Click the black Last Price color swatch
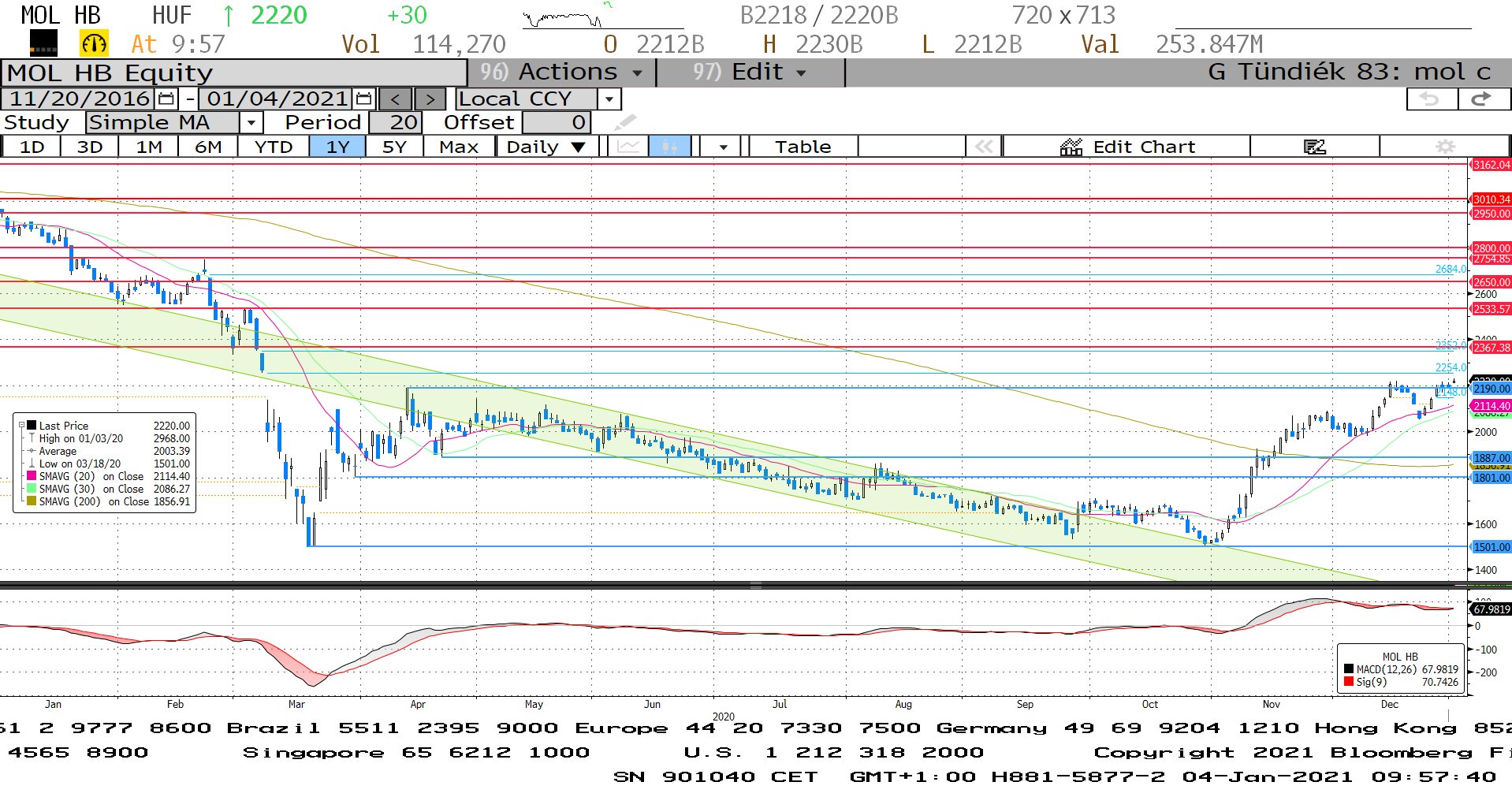Screen dimensions: 1512x808 click(32, 426)
